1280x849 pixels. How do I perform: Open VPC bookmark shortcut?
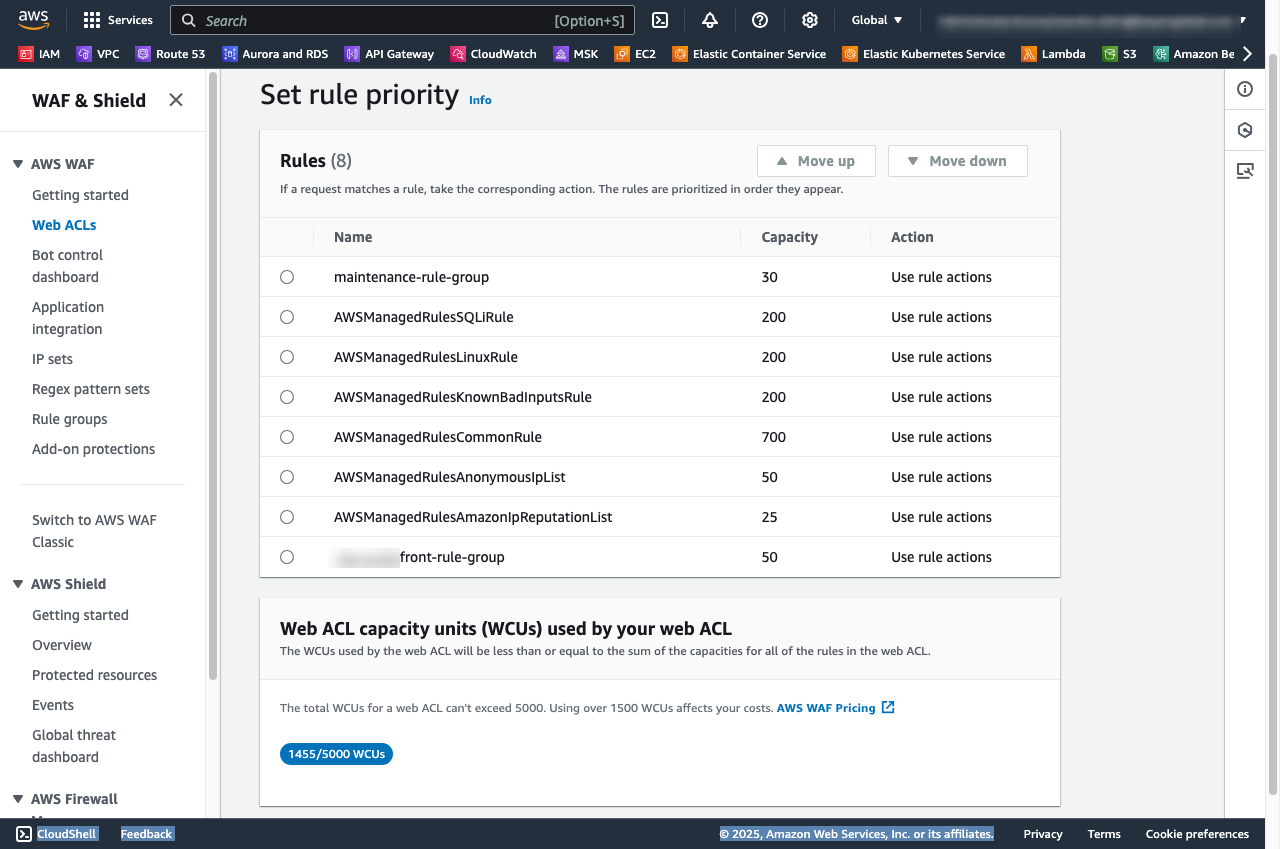coord(98,54)
